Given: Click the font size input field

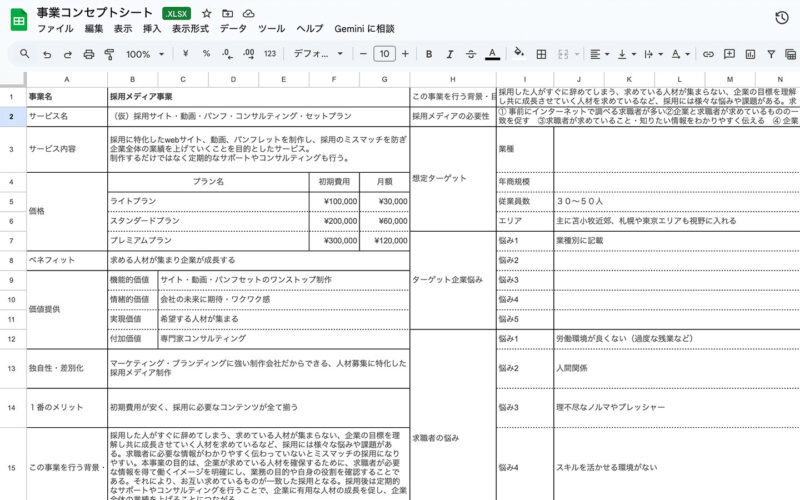Looking at the screenshot, I should tap(385, 54).
